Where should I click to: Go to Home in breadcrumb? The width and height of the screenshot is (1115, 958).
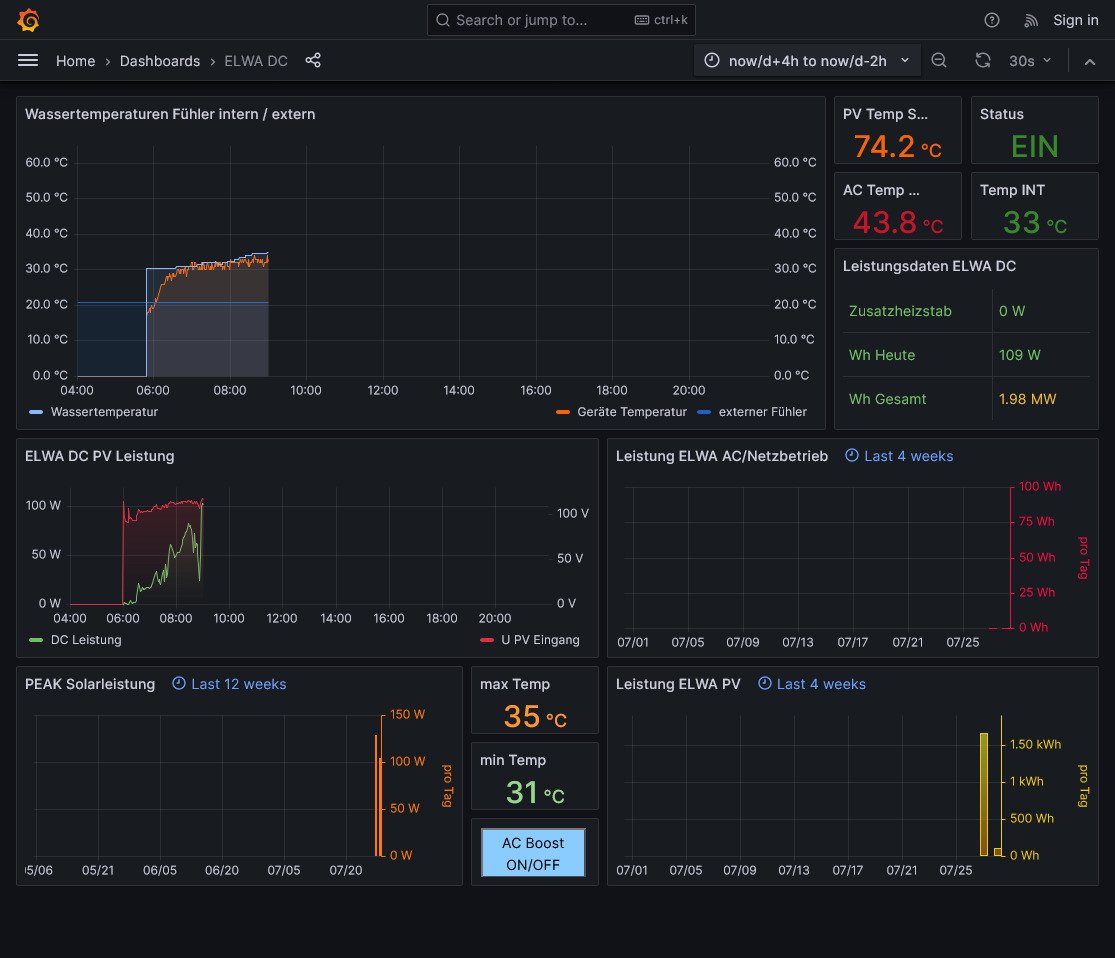(x=75, y=61)
